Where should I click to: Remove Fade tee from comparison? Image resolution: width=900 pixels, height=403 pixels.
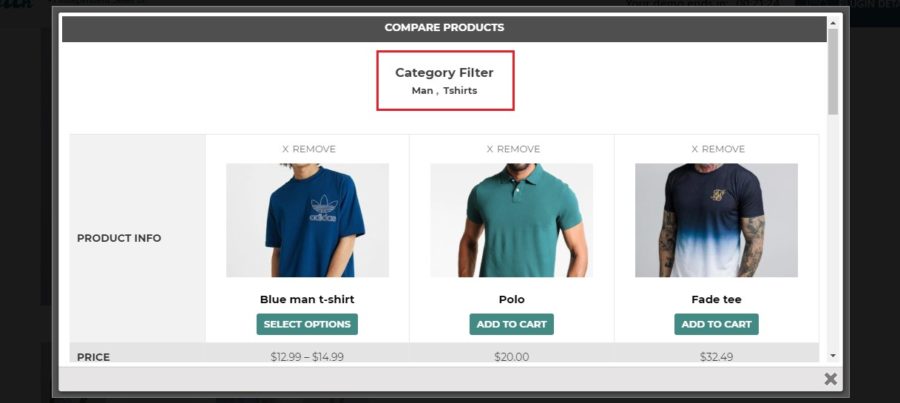(717, 149)
